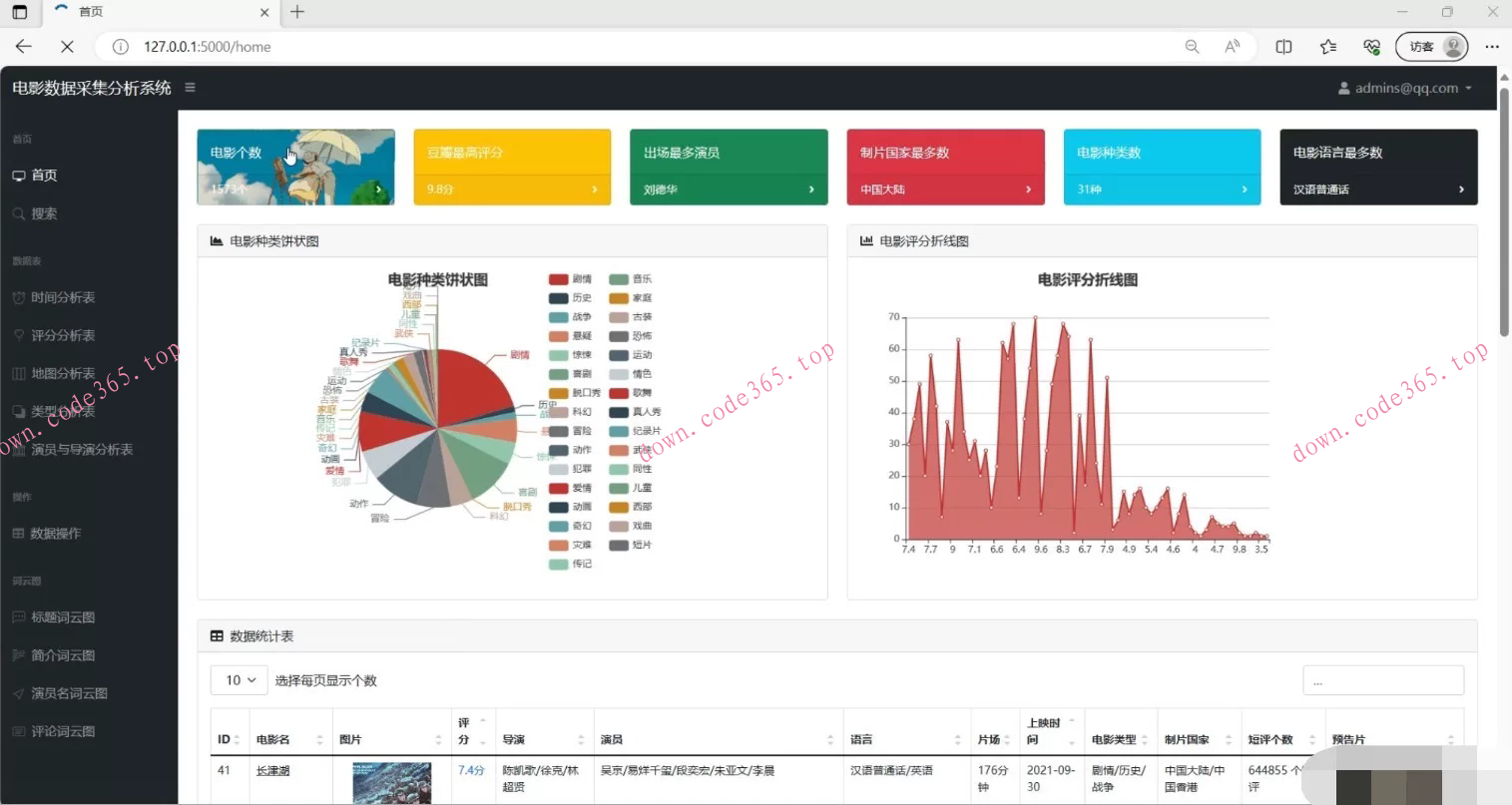Expand the admins@qq.com user dropdown
The width and height of the screenshot is (1512, 805).
click(1404, 89)
